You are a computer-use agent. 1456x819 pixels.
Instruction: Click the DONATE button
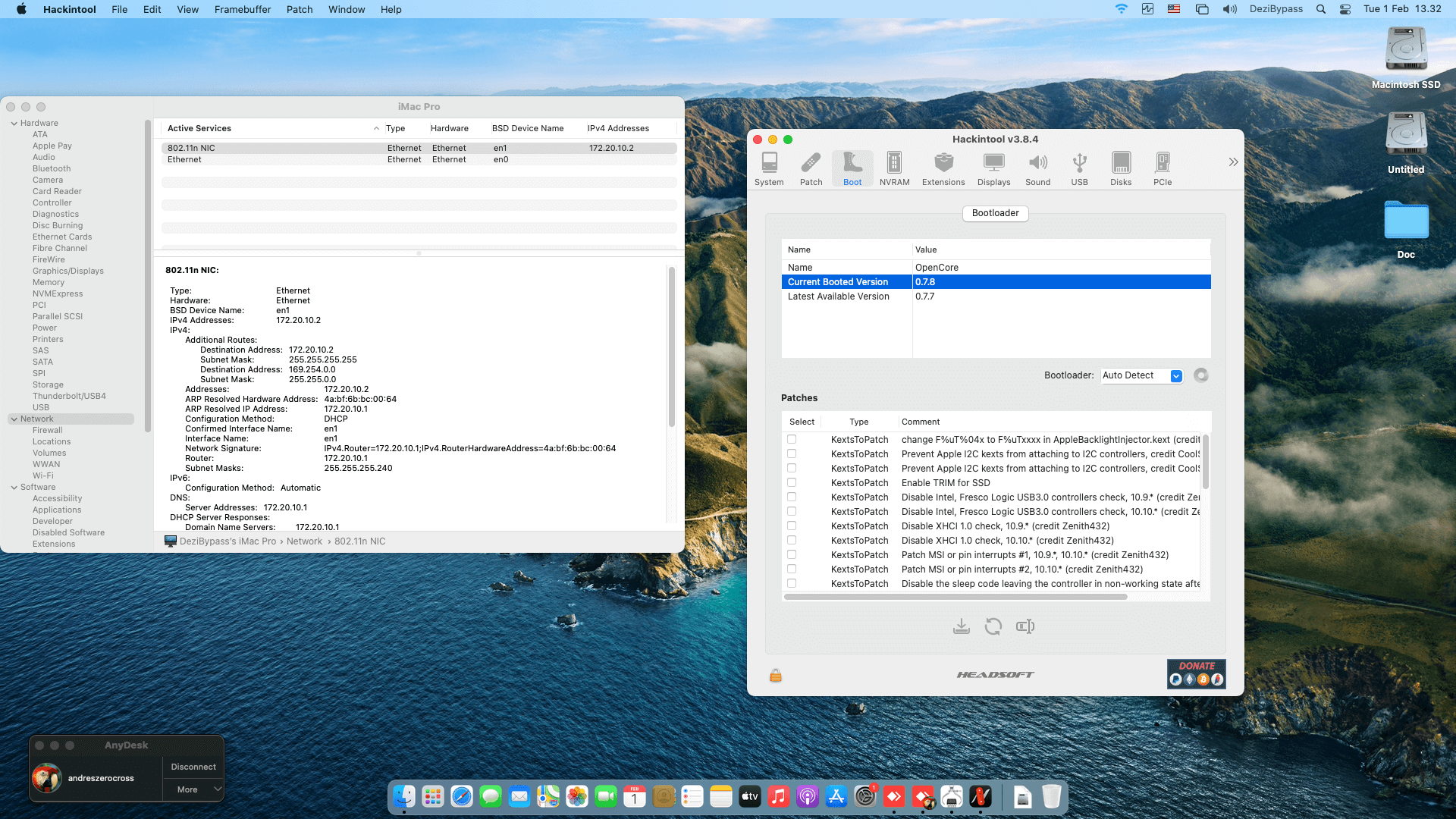click(x=1196, y=673)
